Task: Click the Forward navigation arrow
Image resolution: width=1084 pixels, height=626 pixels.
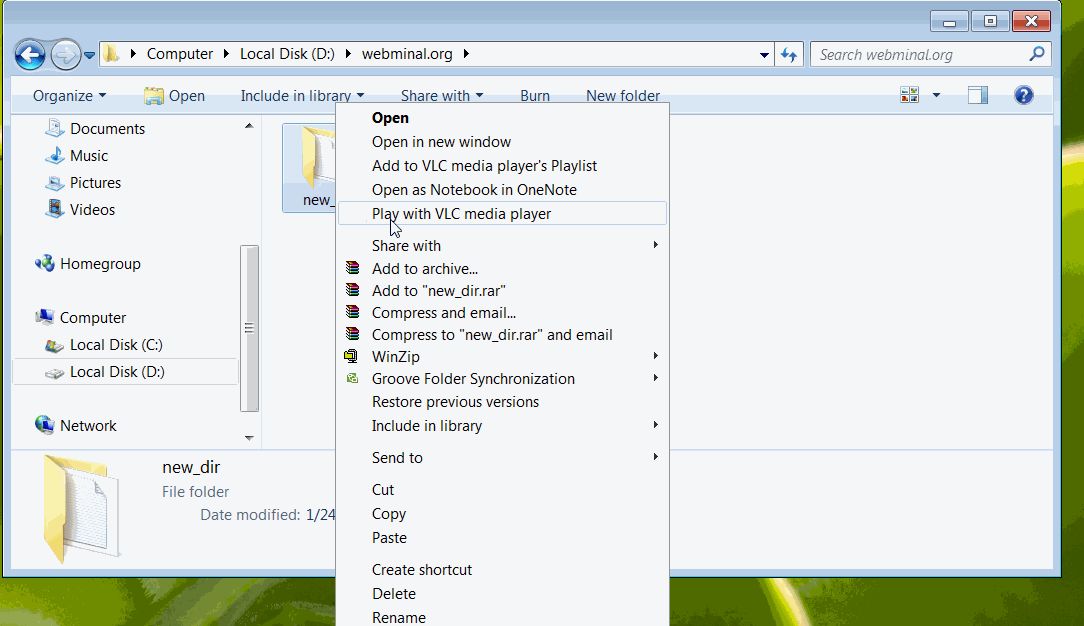Action: pyautogui.click(x=66, y=55)
